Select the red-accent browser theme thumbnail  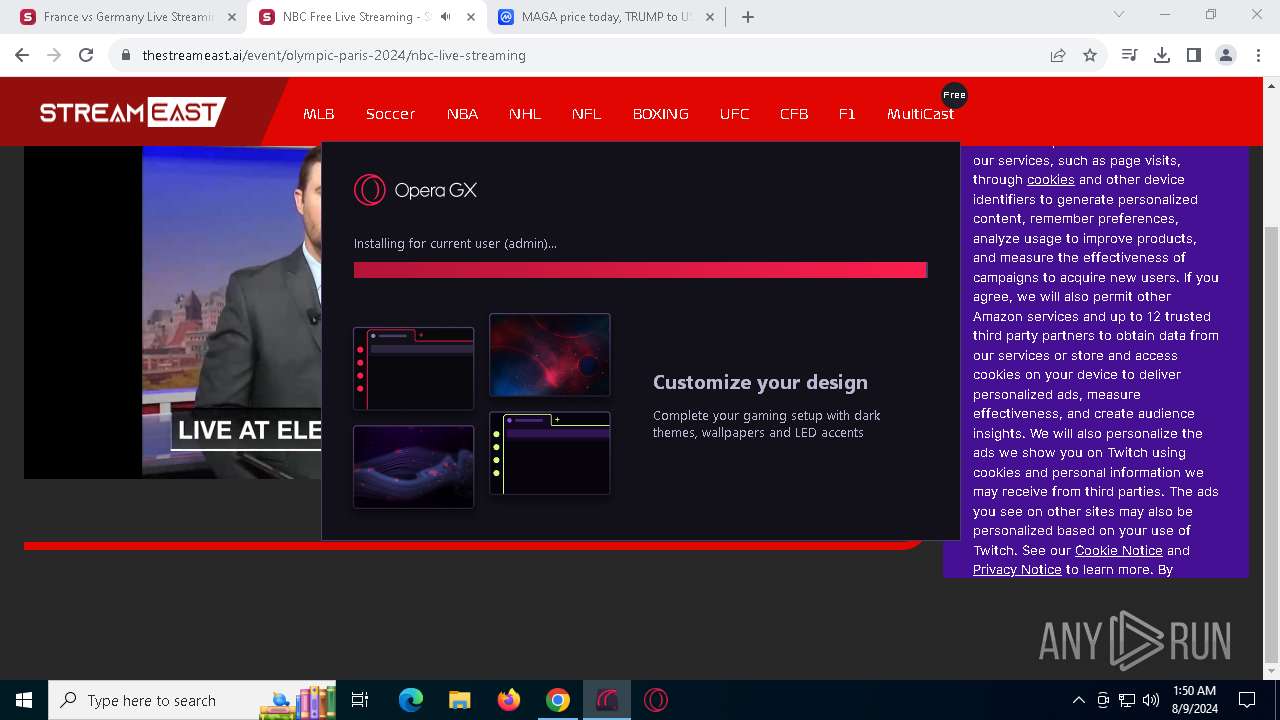(x=413, y=368)
